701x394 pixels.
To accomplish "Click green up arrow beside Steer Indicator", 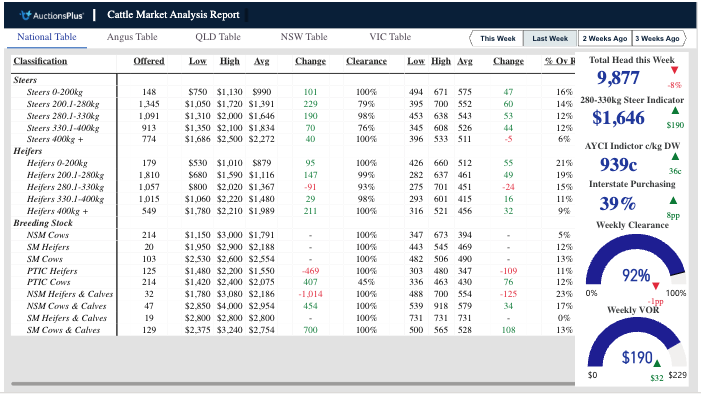I will (x=675, y=110).
